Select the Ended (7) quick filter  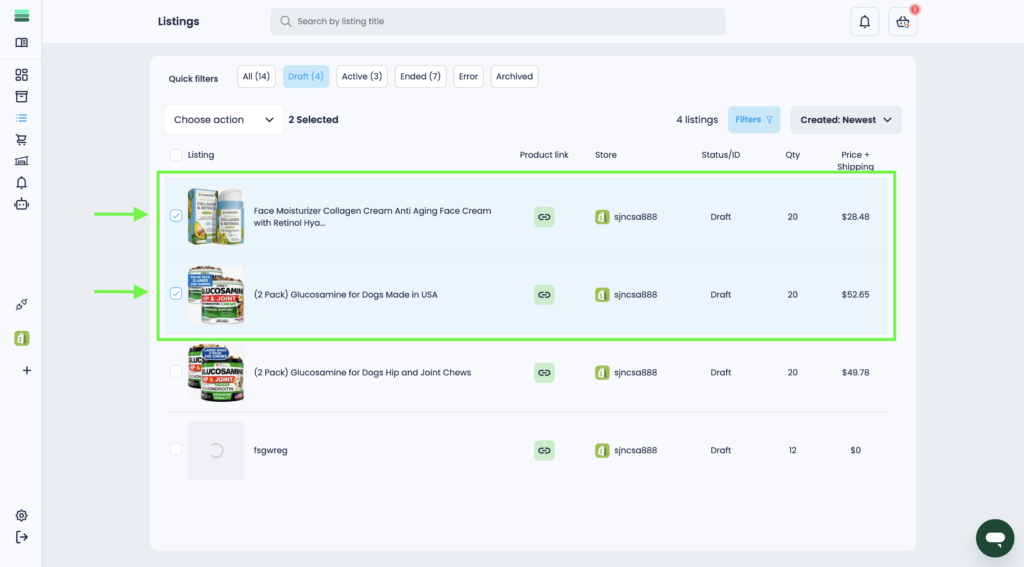(x=420, y=77)
